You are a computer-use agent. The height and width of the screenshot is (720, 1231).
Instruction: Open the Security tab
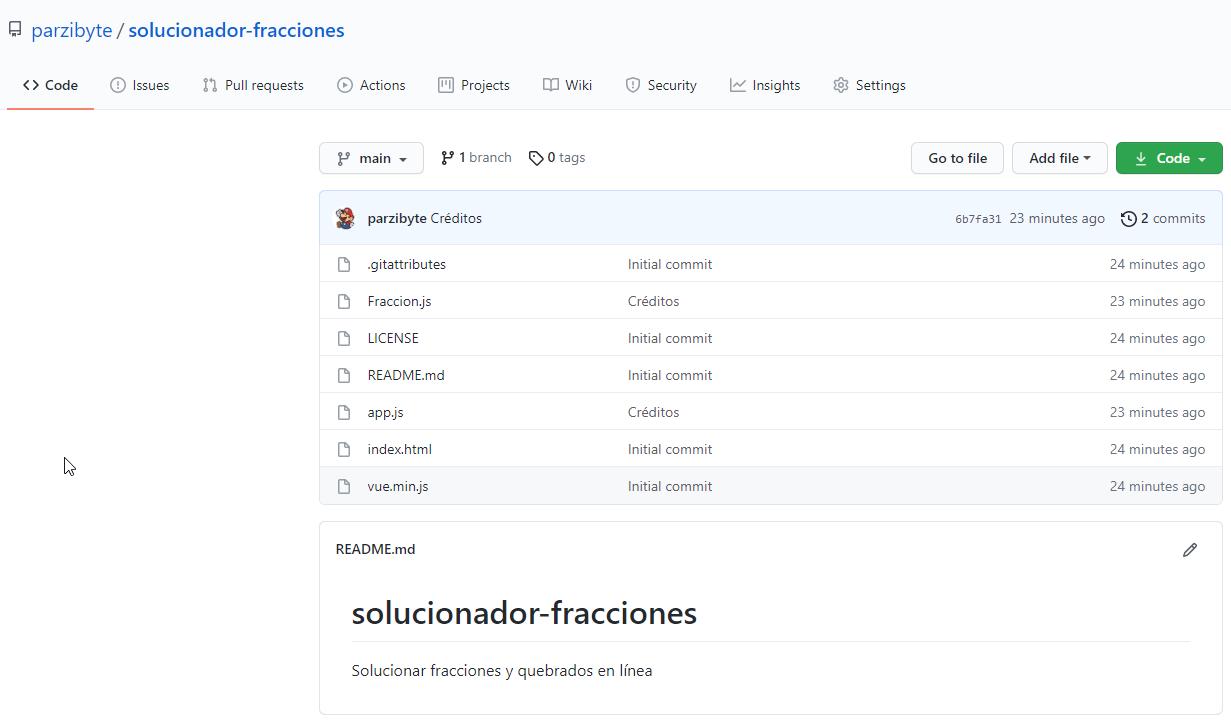(661, 85)
